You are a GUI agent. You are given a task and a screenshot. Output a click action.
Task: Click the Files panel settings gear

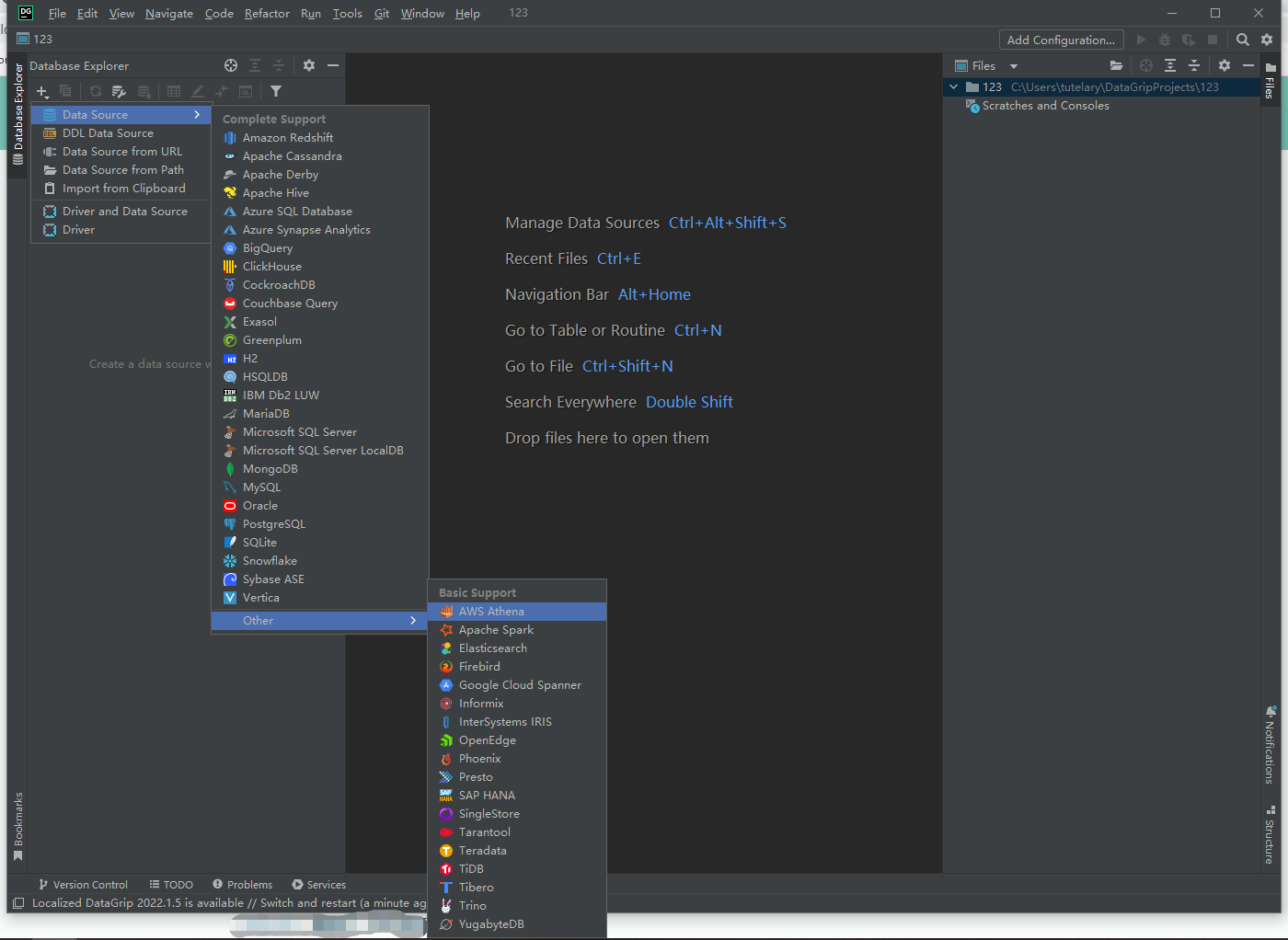pyautogui.click(x=1225, y=65)
